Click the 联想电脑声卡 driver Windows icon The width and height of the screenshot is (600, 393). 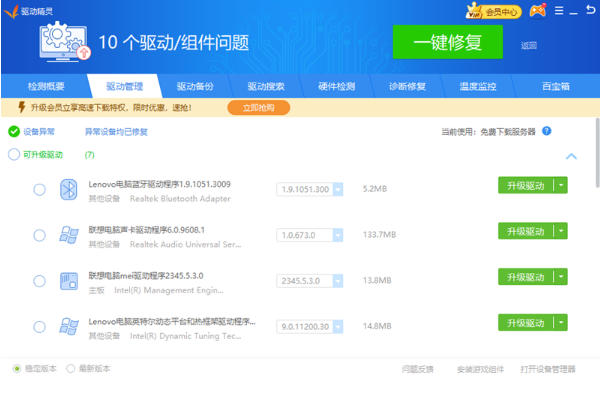coord(69,235)
